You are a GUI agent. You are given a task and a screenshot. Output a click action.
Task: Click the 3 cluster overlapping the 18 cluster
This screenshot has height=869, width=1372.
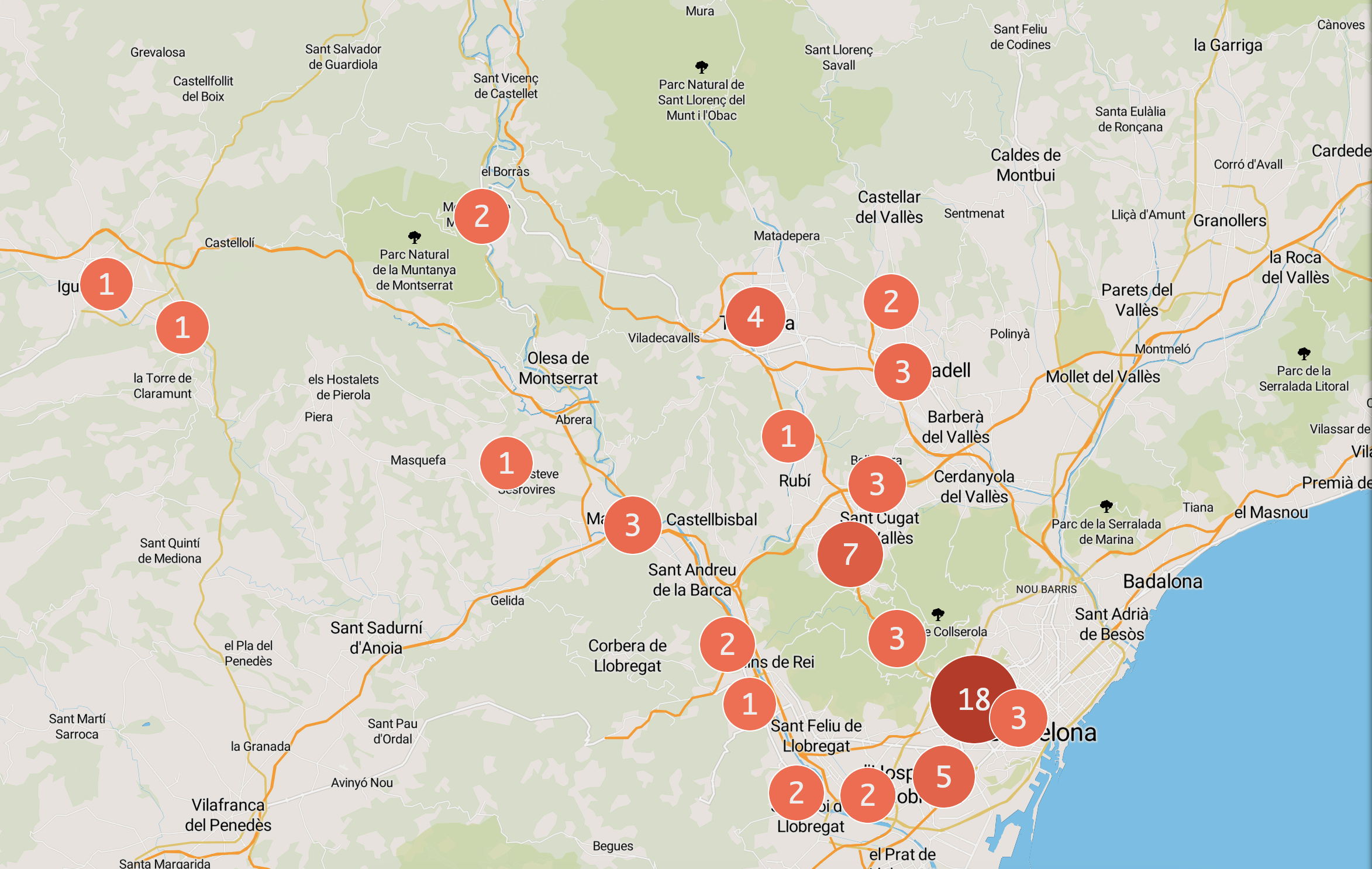coord(1018,718)
